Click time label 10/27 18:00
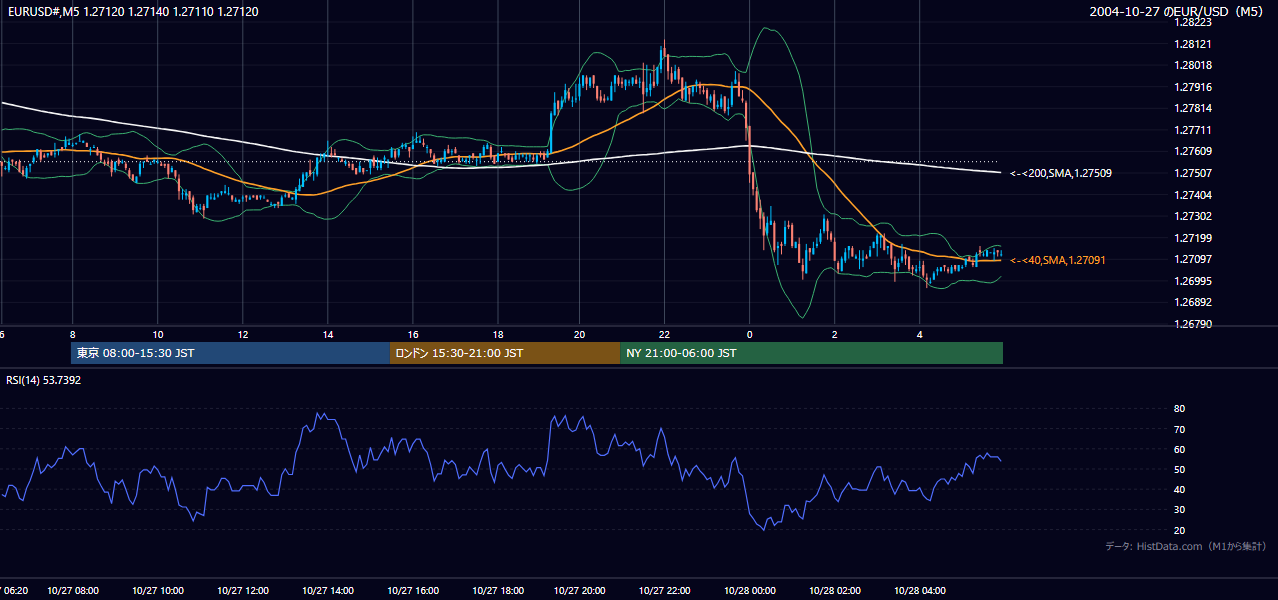1278x600 pixels. pyautogui.click(x=498, y=591)
